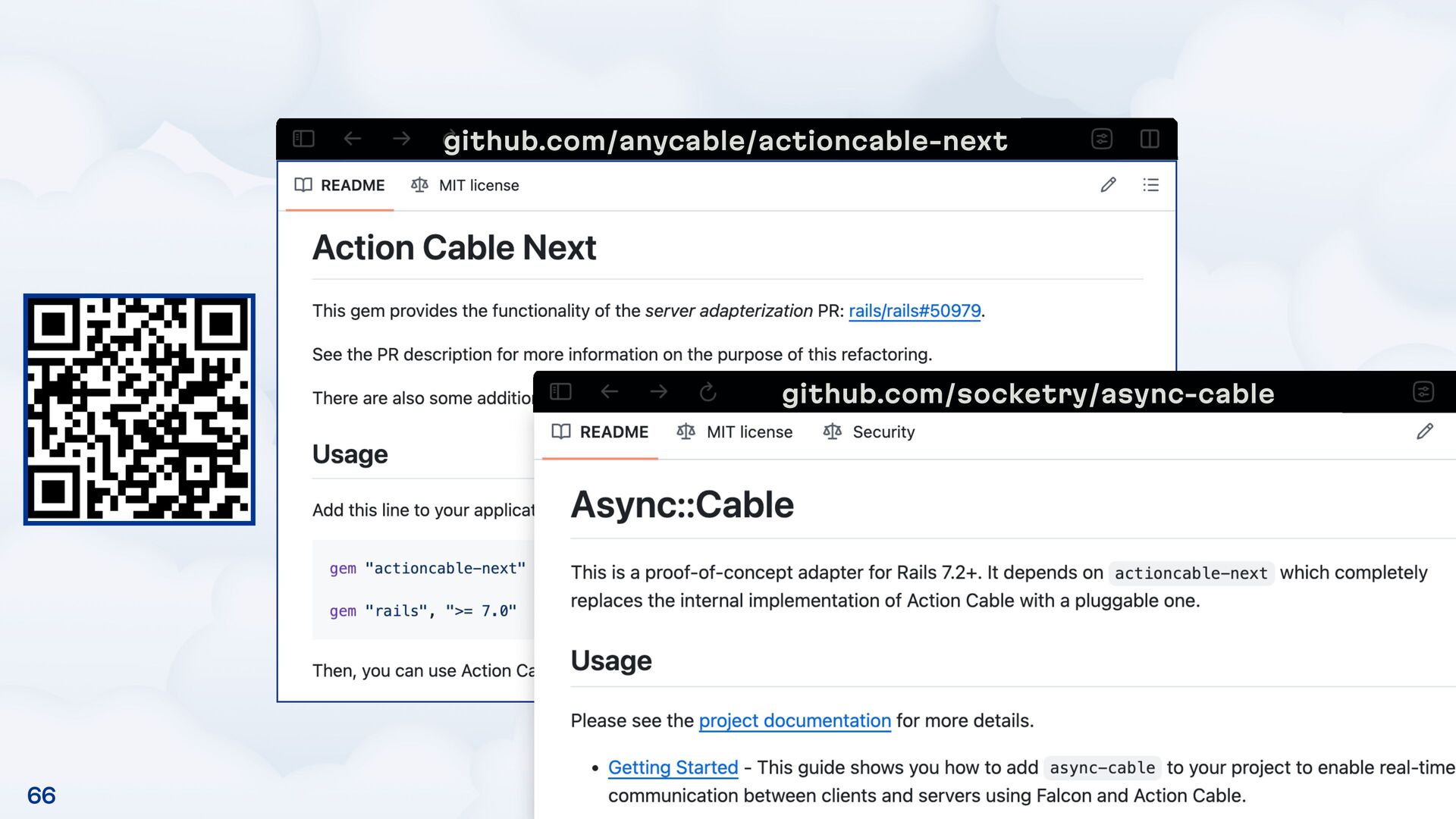Go forward in async-cable browser window

[x=659, y=391]
